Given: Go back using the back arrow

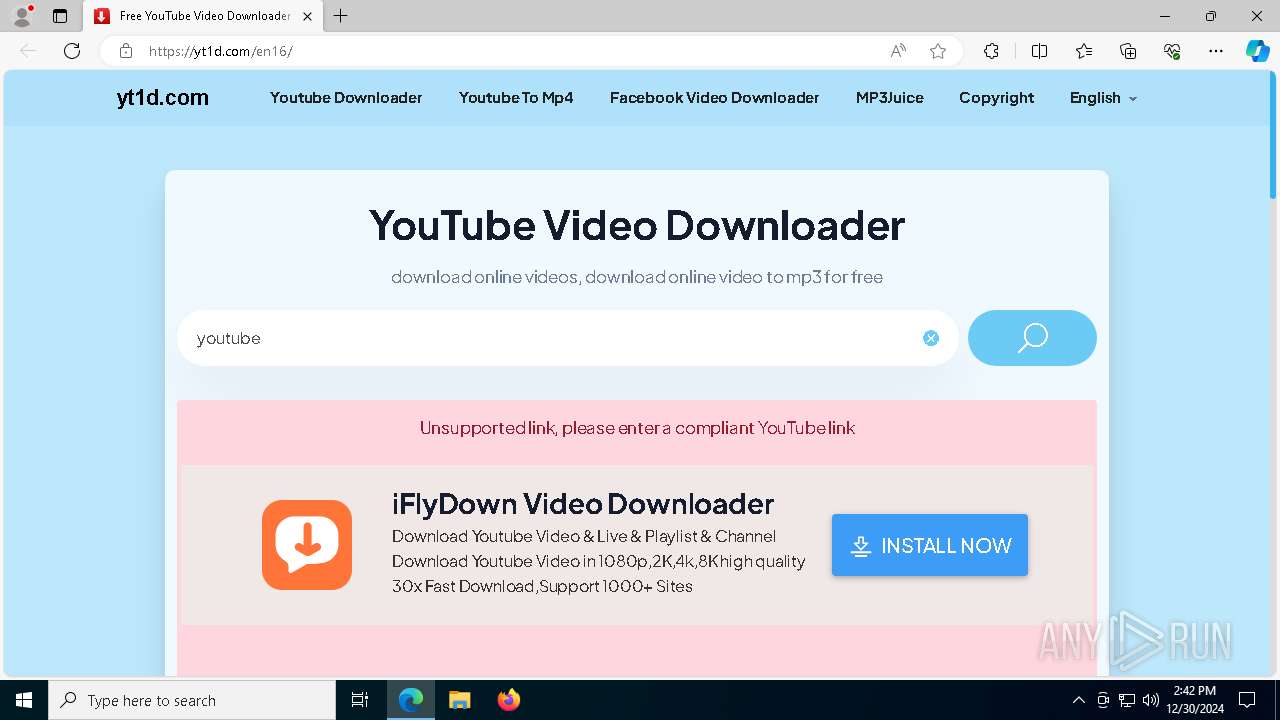Looking at the screenshot, I should tap(28, 51).
